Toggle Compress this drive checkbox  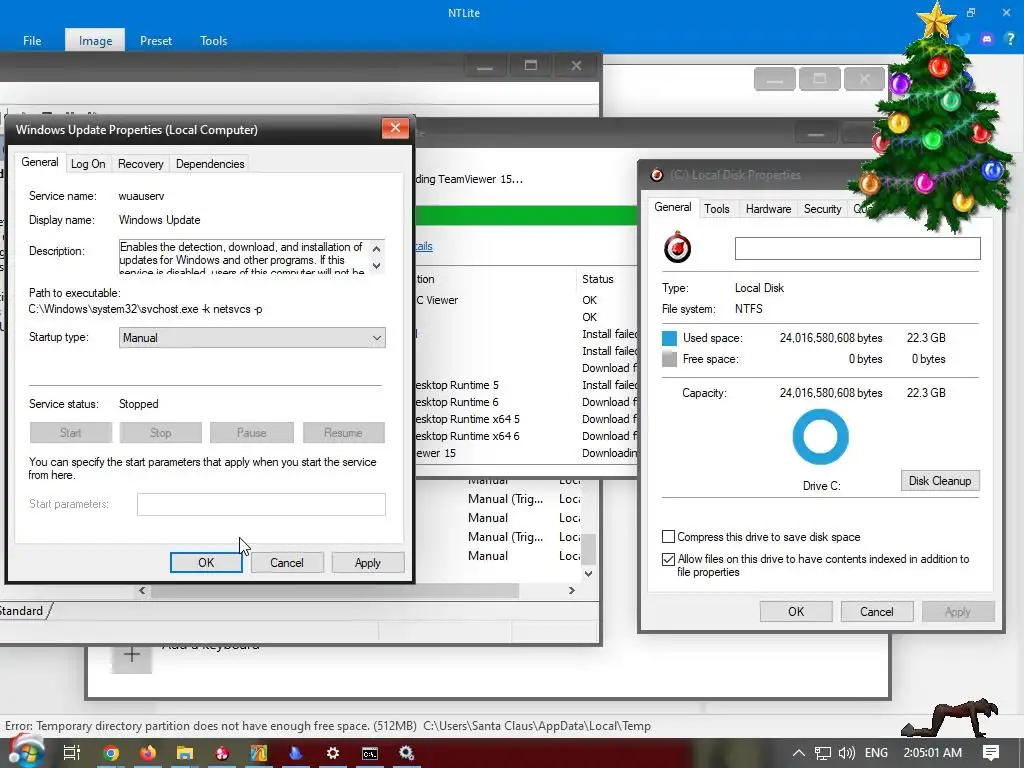pyautogui.click(x=668, y=537)
